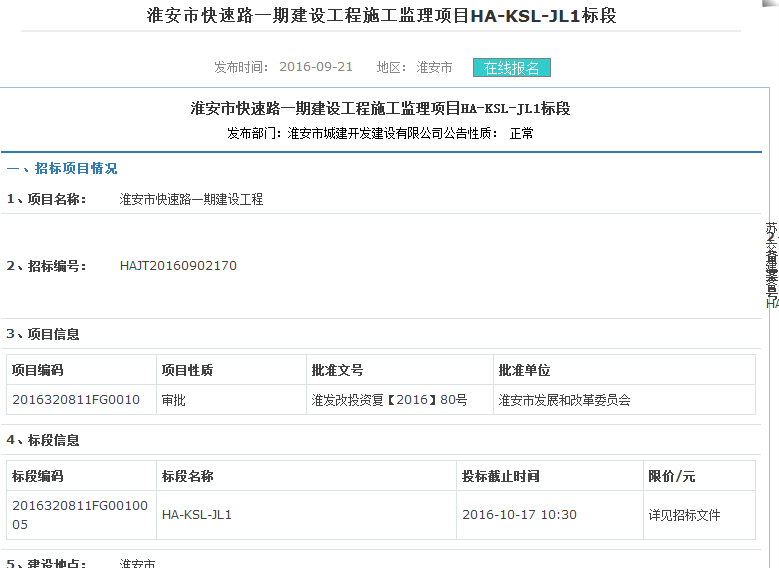The image size is (779, 568).
Task: Click the page title ending in HA-KSL-JL1标段
Action: coord(389,17)
